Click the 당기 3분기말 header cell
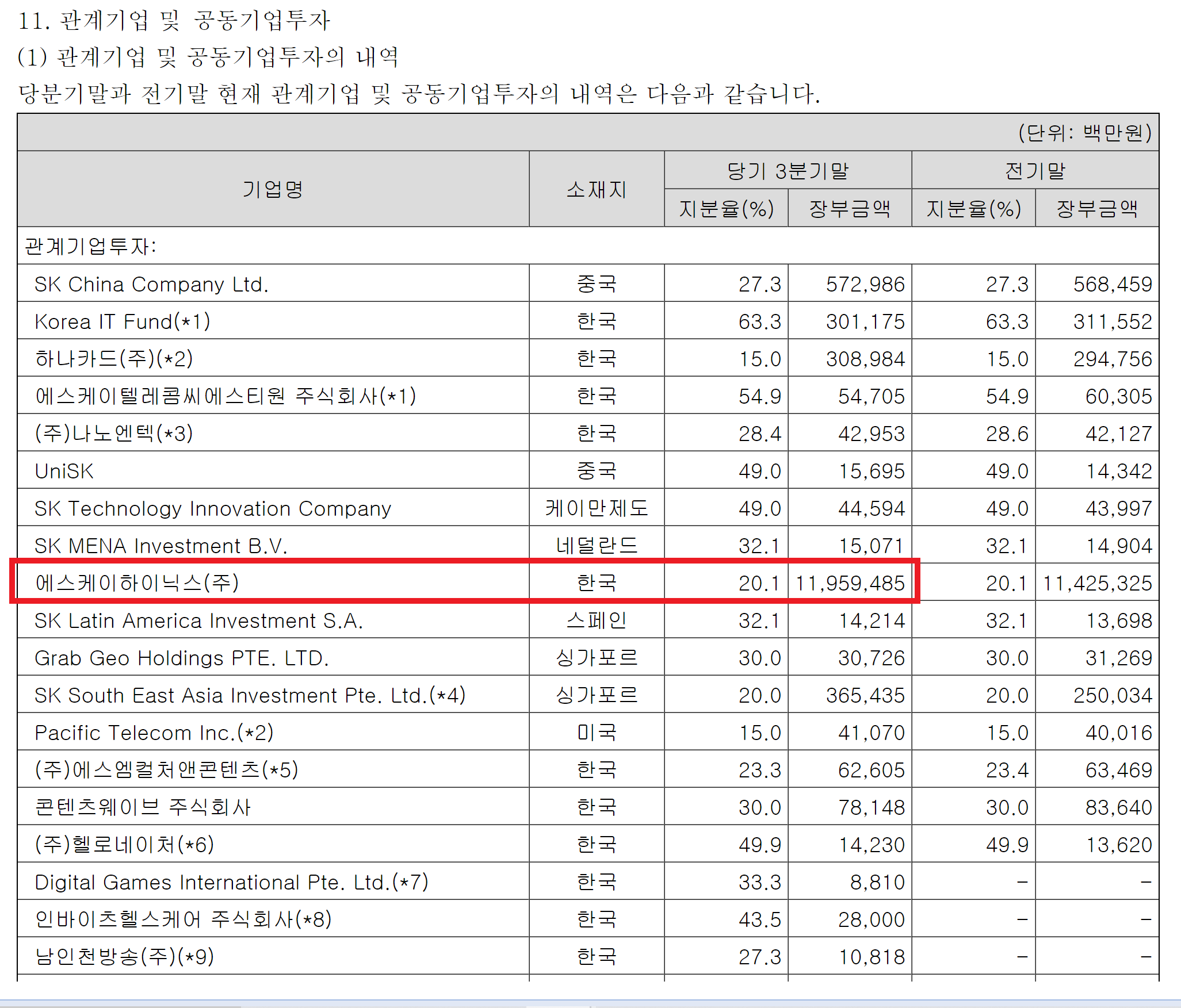 coord(788,171)
